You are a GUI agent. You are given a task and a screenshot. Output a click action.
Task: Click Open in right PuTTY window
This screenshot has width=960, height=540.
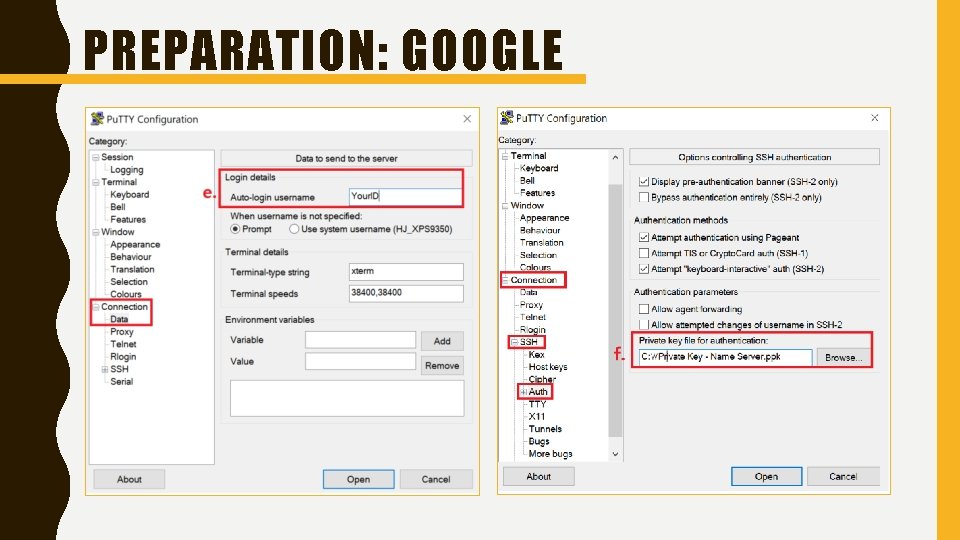766,476
